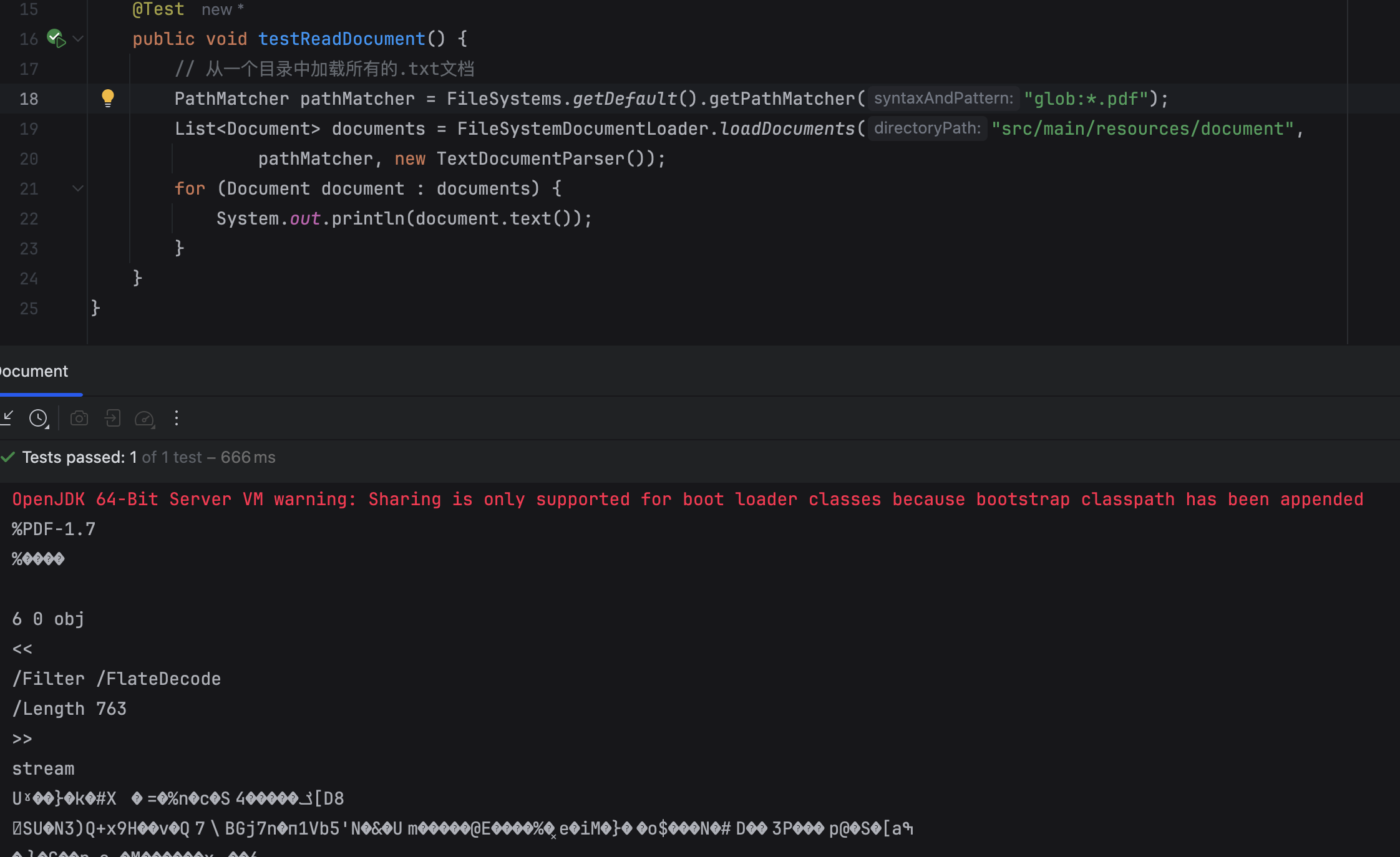Click the syntaxAndPattern parameter hint
This screenshot has height=857, width=1400.
pos(943,99)
